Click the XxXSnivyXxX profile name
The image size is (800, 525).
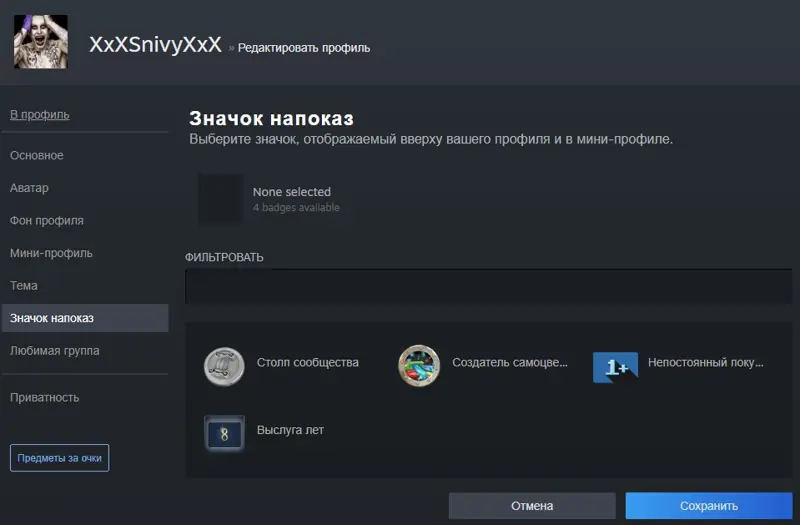point(155,44)
